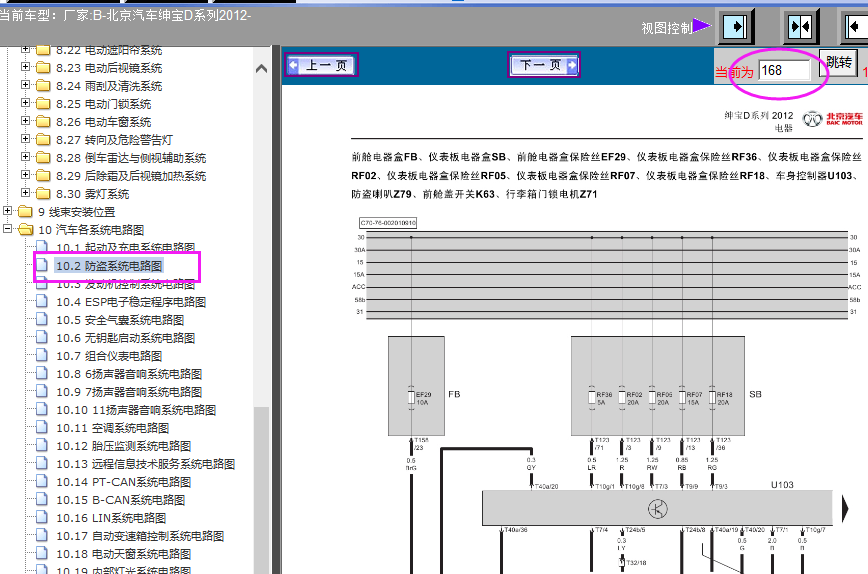Click folder icon of 8.27 转向及危险警告灯
The height and width of the screenshot is (574, 868).
[43, 139]
